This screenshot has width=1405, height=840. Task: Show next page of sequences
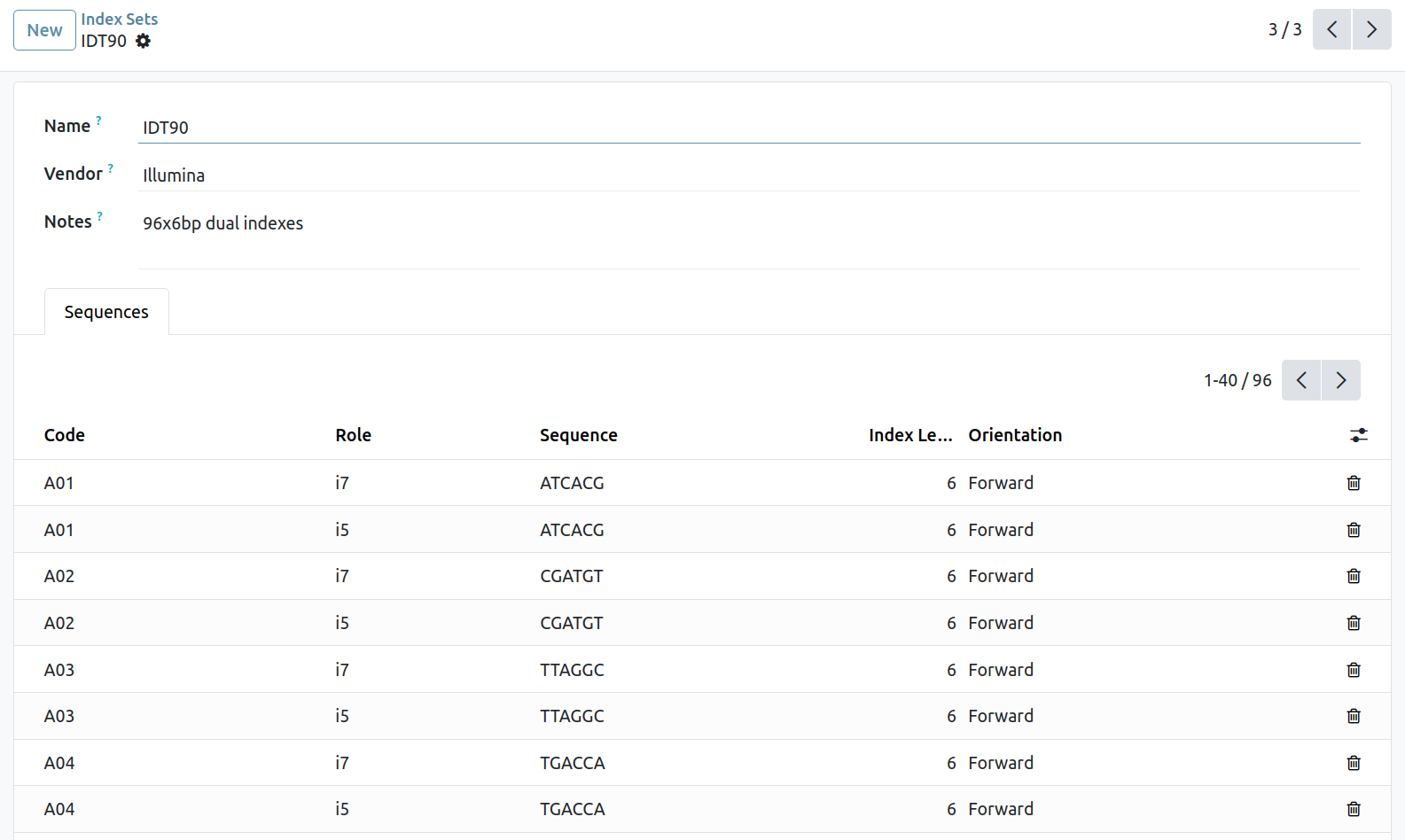(1340, 380)
